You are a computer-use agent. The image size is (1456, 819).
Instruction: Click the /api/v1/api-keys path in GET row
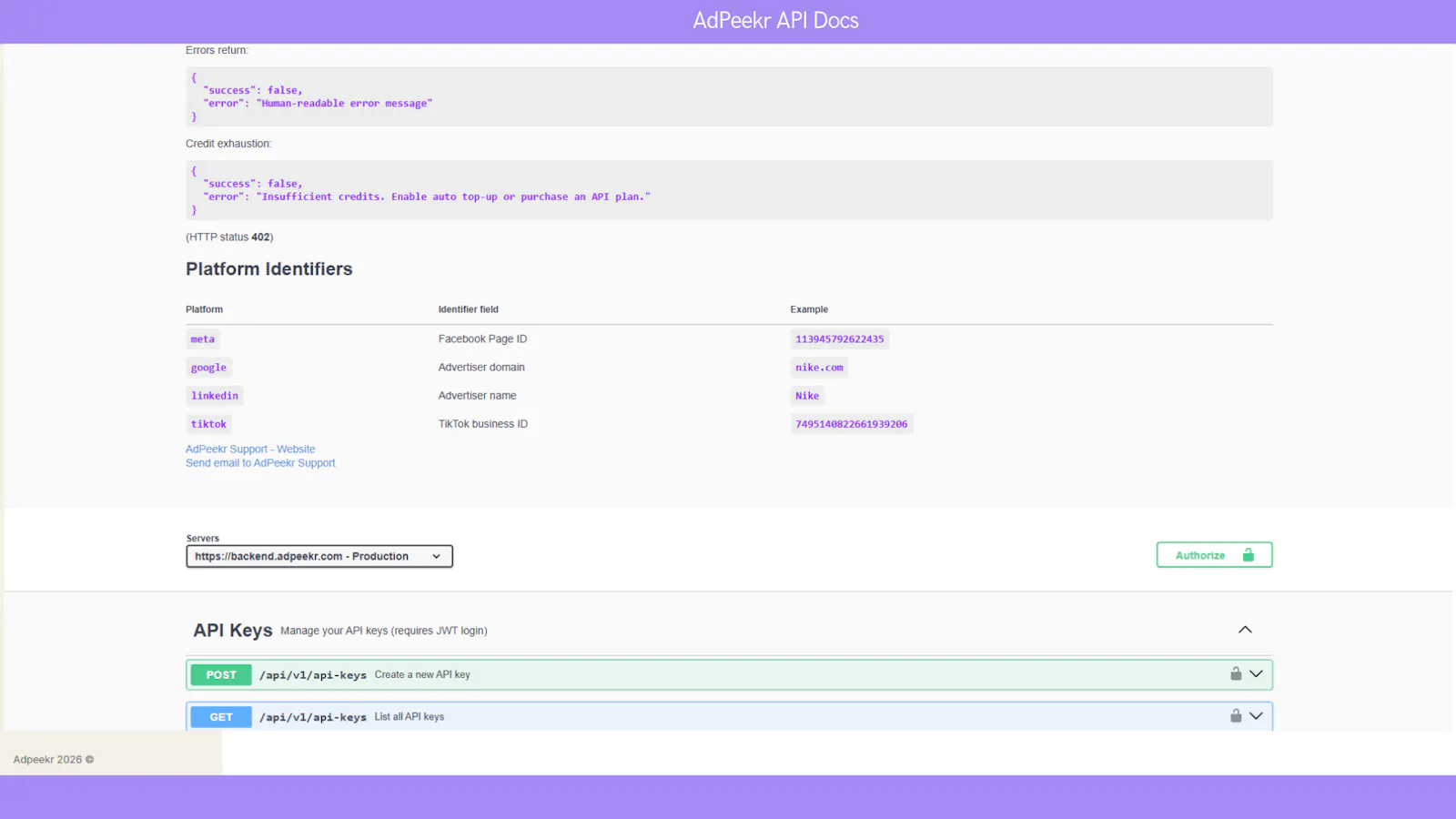(x=313, y=717)
